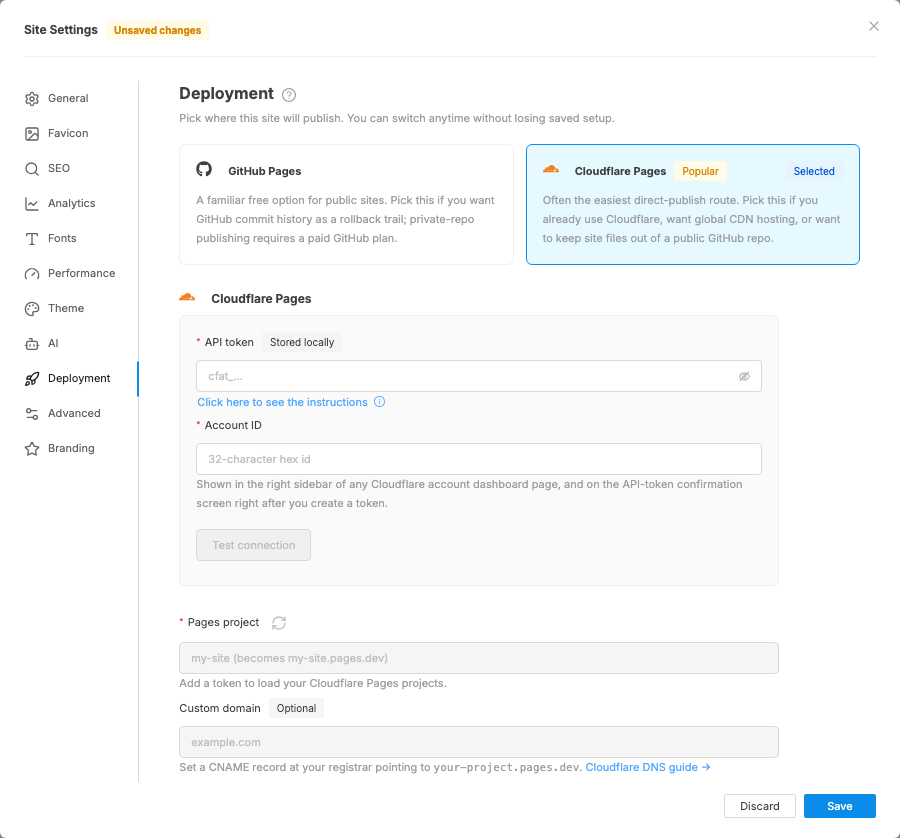Choose the GitHub Pages deployment card
The image size is (900, 838).
(346, 204)
